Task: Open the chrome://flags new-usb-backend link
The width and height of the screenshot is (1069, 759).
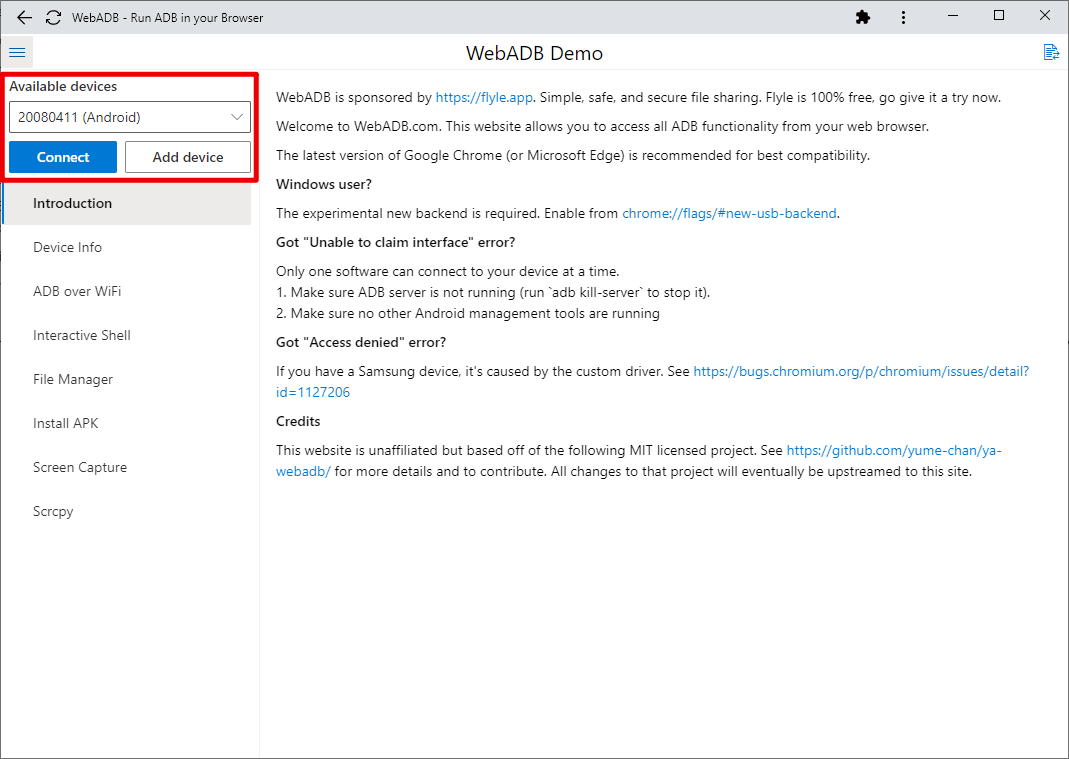Action: 729,213
